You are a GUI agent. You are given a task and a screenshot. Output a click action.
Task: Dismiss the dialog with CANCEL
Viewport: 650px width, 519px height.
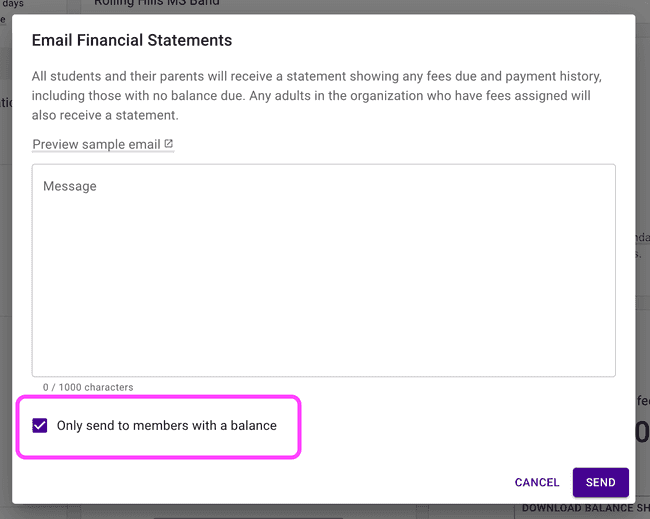click(537, 482)
